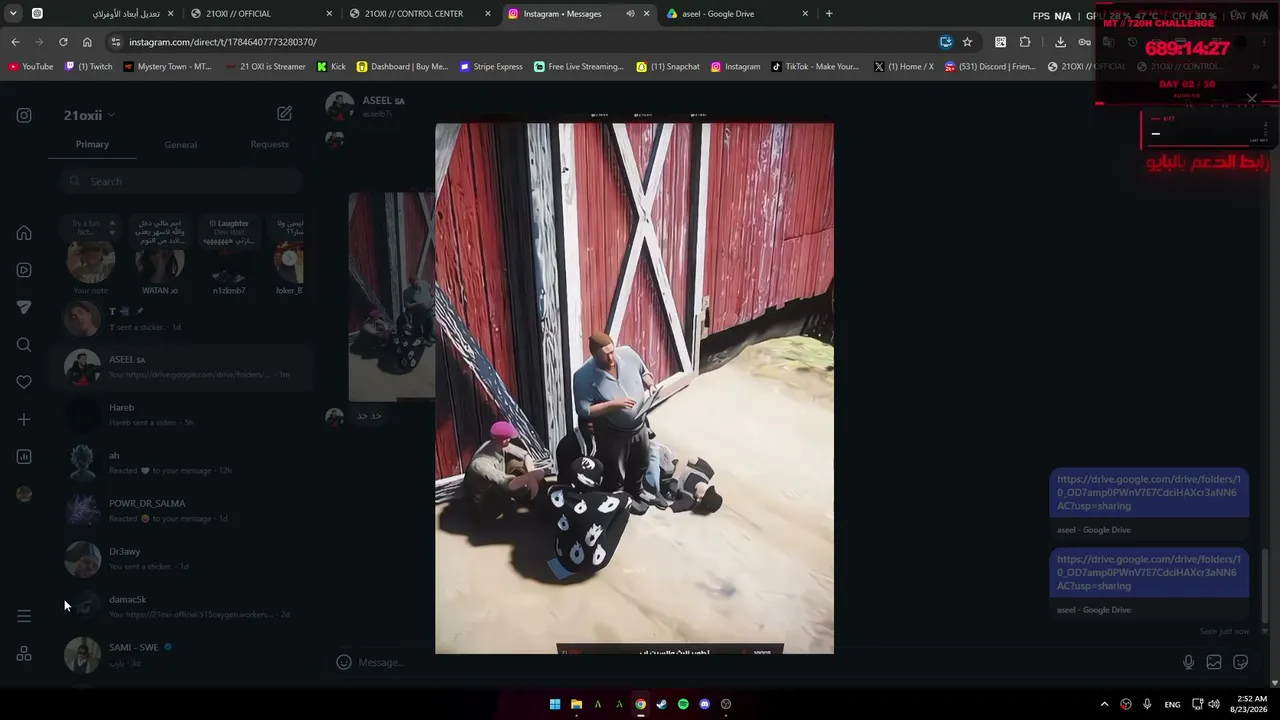Open Chrome home page button
Image resolution: width=1280 pixels, height=720 pixels.
click(87, 42)
